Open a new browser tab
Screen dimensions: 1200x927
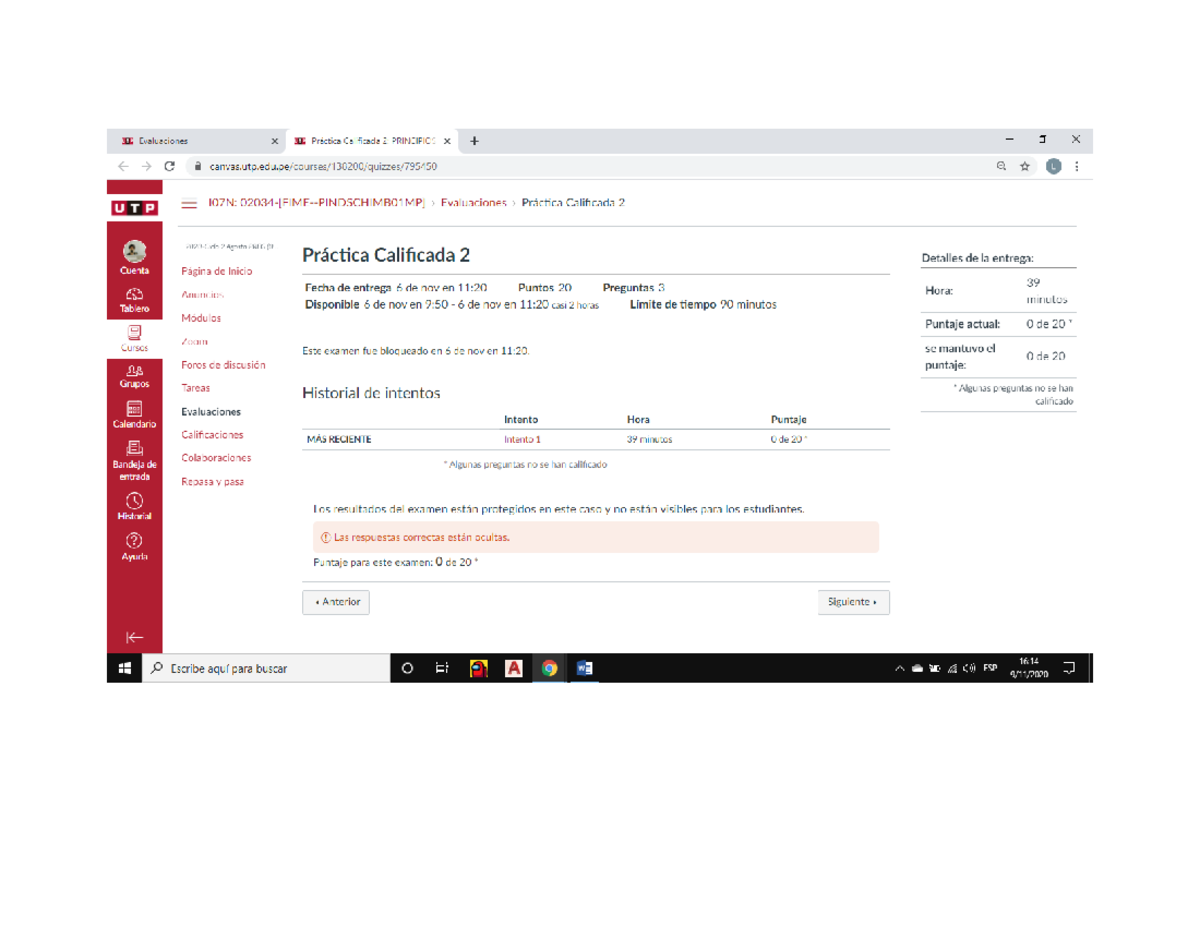(x=474, y=141)
